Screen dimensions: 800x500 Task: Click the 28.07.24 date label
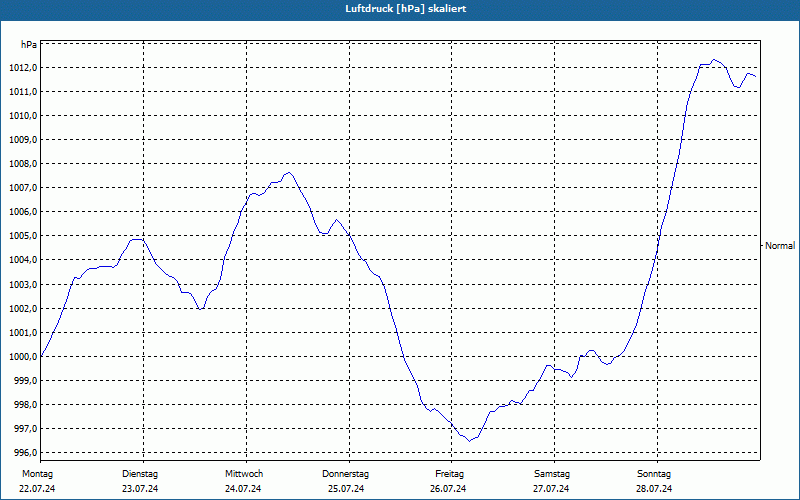pyautogui.click(x=654, y=489)
